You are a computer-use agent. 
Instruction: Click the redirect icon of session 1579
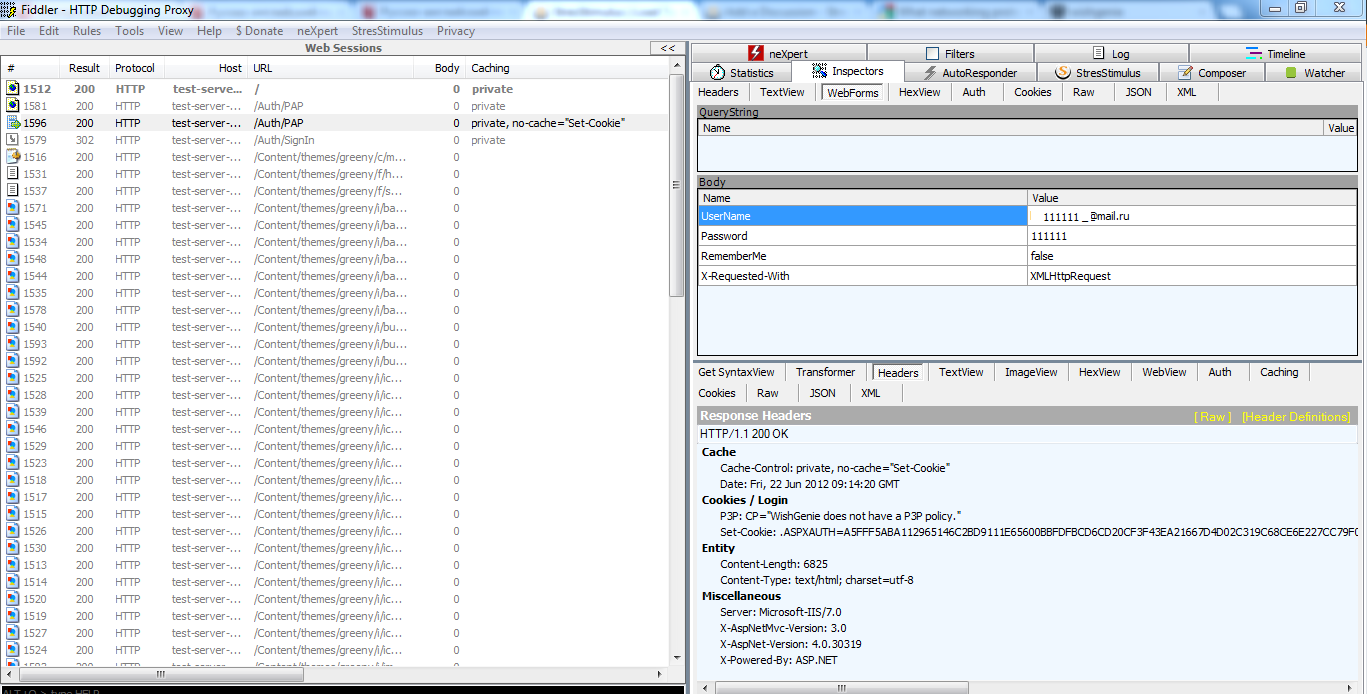13,140
